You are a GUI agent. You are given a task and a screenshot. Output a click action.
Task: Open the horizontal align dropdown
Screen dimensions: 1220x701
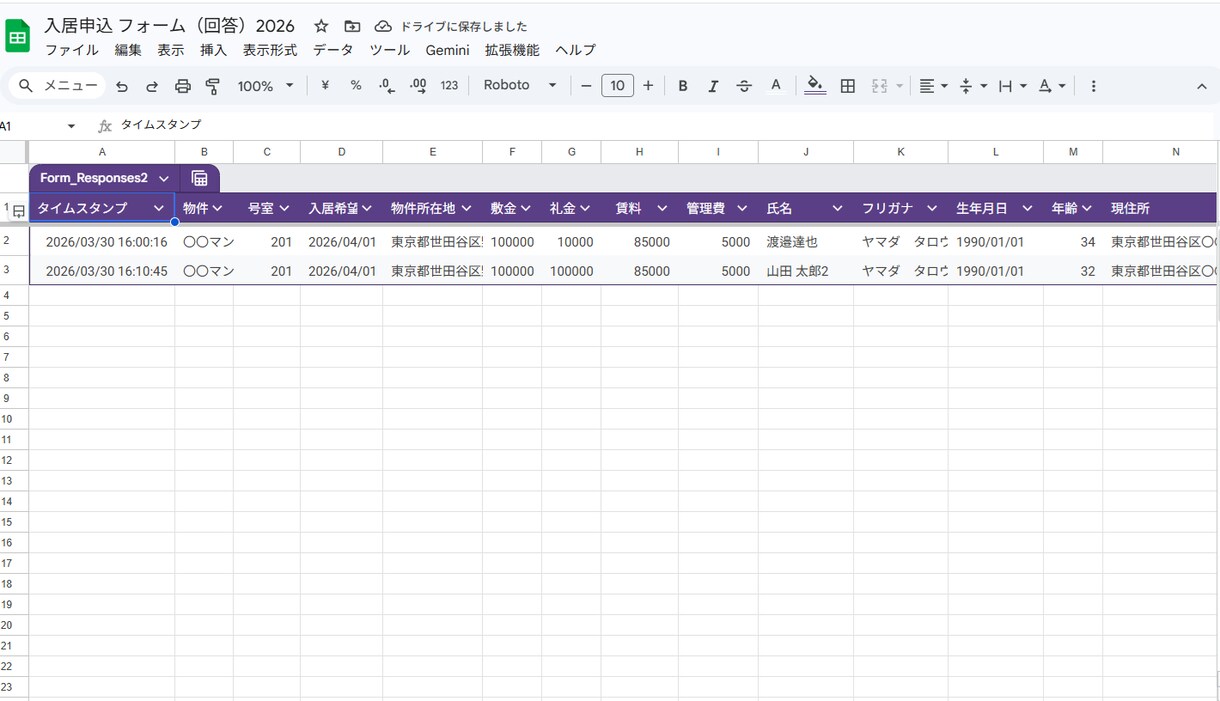coord(933,86)
